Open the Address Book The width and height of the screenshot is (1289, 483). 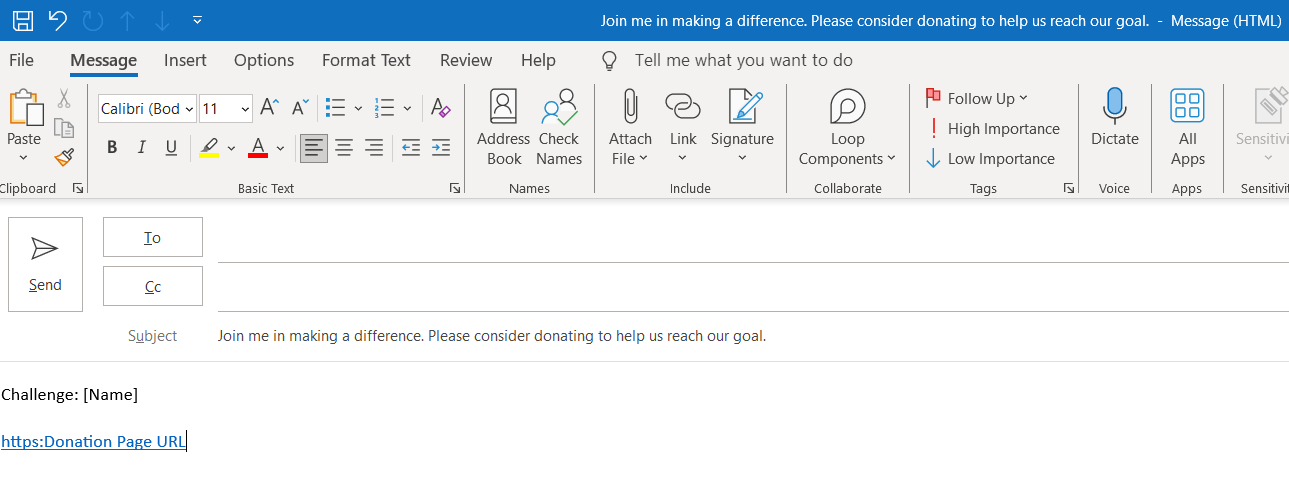coord(504,108)
